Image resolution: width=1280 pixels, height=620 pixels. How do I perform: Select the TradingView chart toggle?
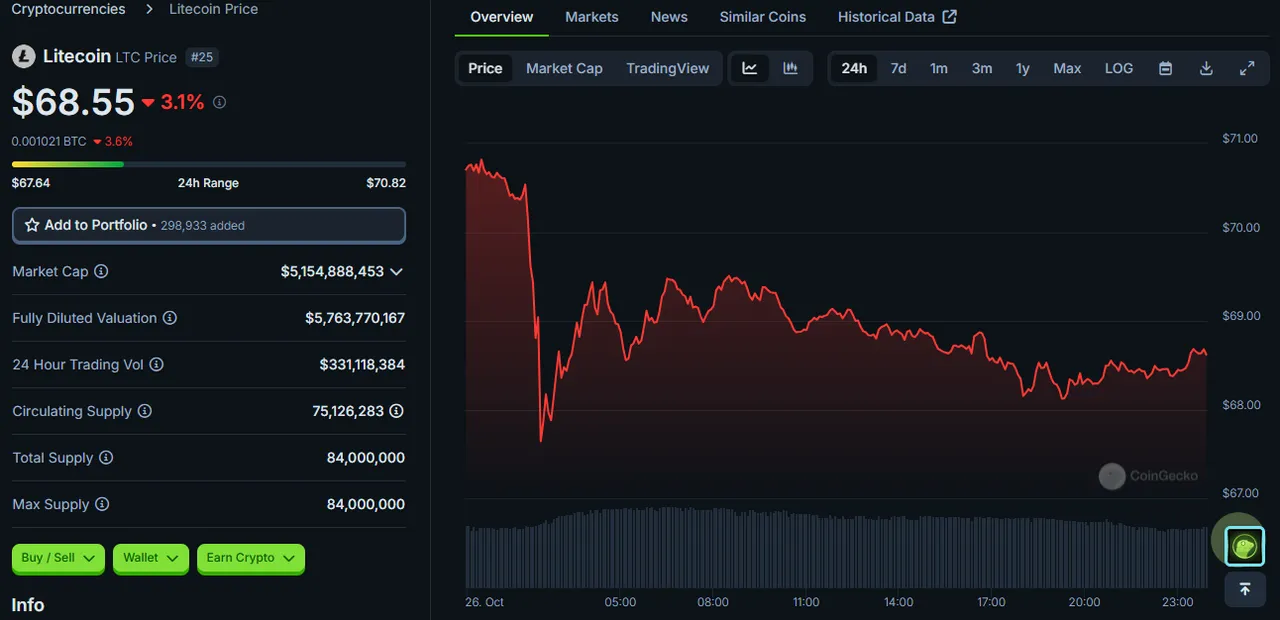coord(668,68)
